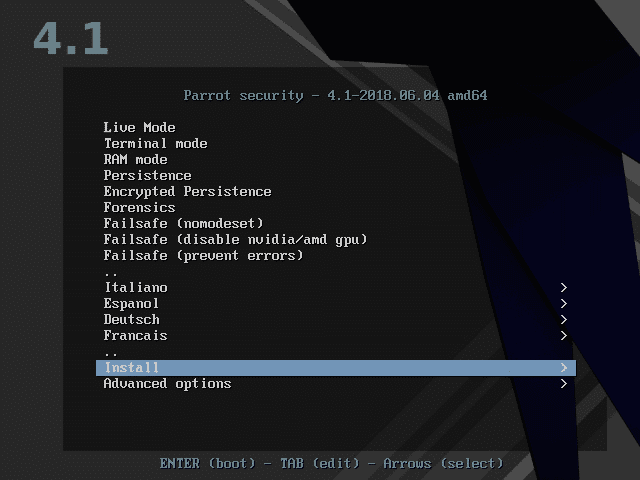This screenshot has width=640, height=480.
Task: Open the Deutsch language submenu
Action: [131, 319]
